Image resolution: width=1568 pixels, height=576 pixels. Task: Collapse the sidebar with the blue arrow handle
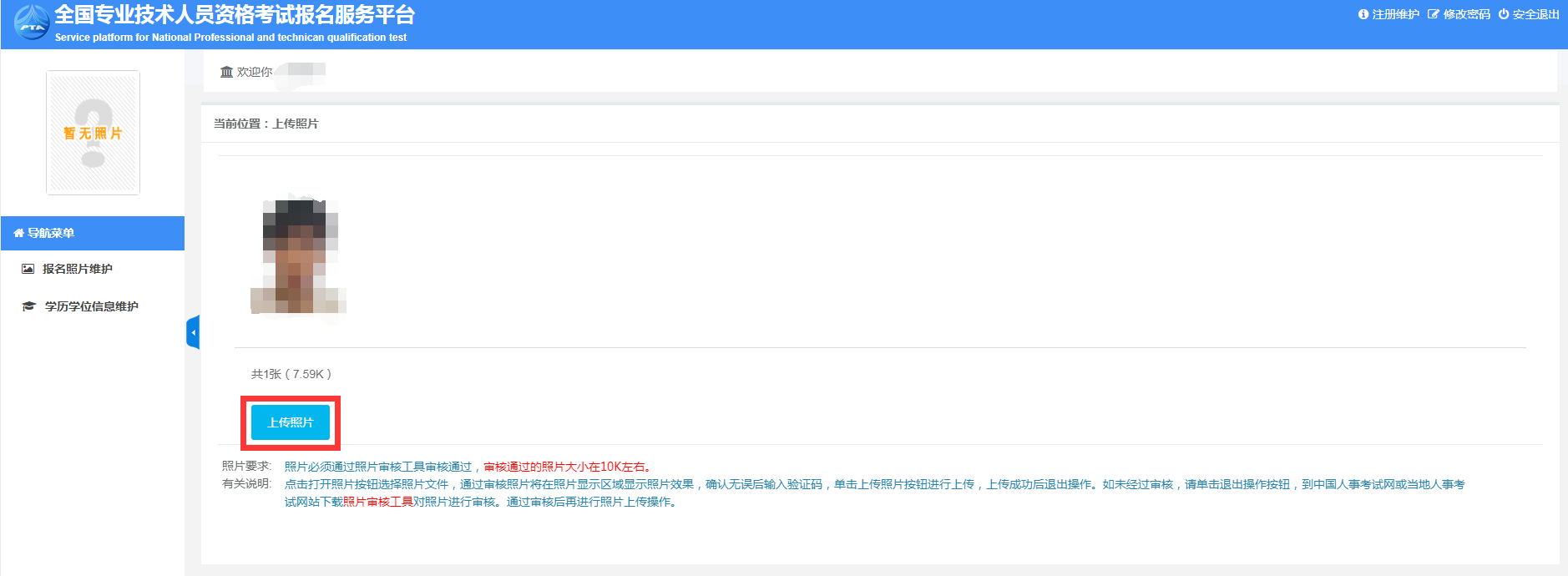coord(193,332)
